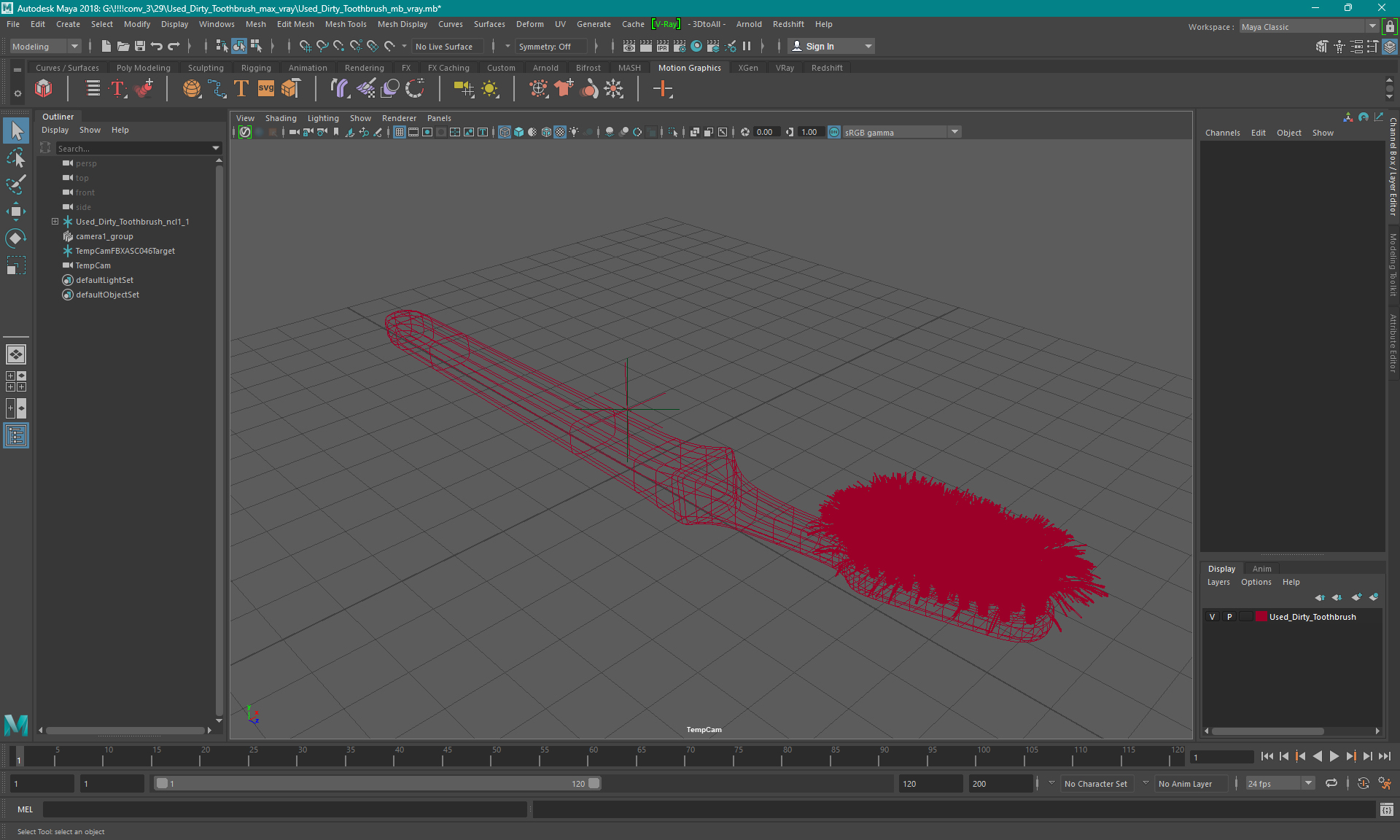Toggle the Outliner panel layout button
This screenshot has width=1400, height=840.
[x=16, y=436]
